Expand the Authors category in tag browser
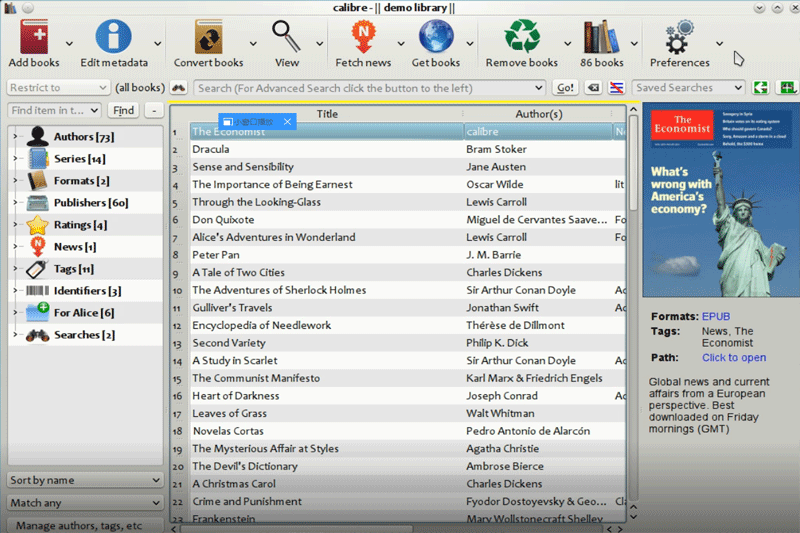The image size is (800, 533). [15, 137]
